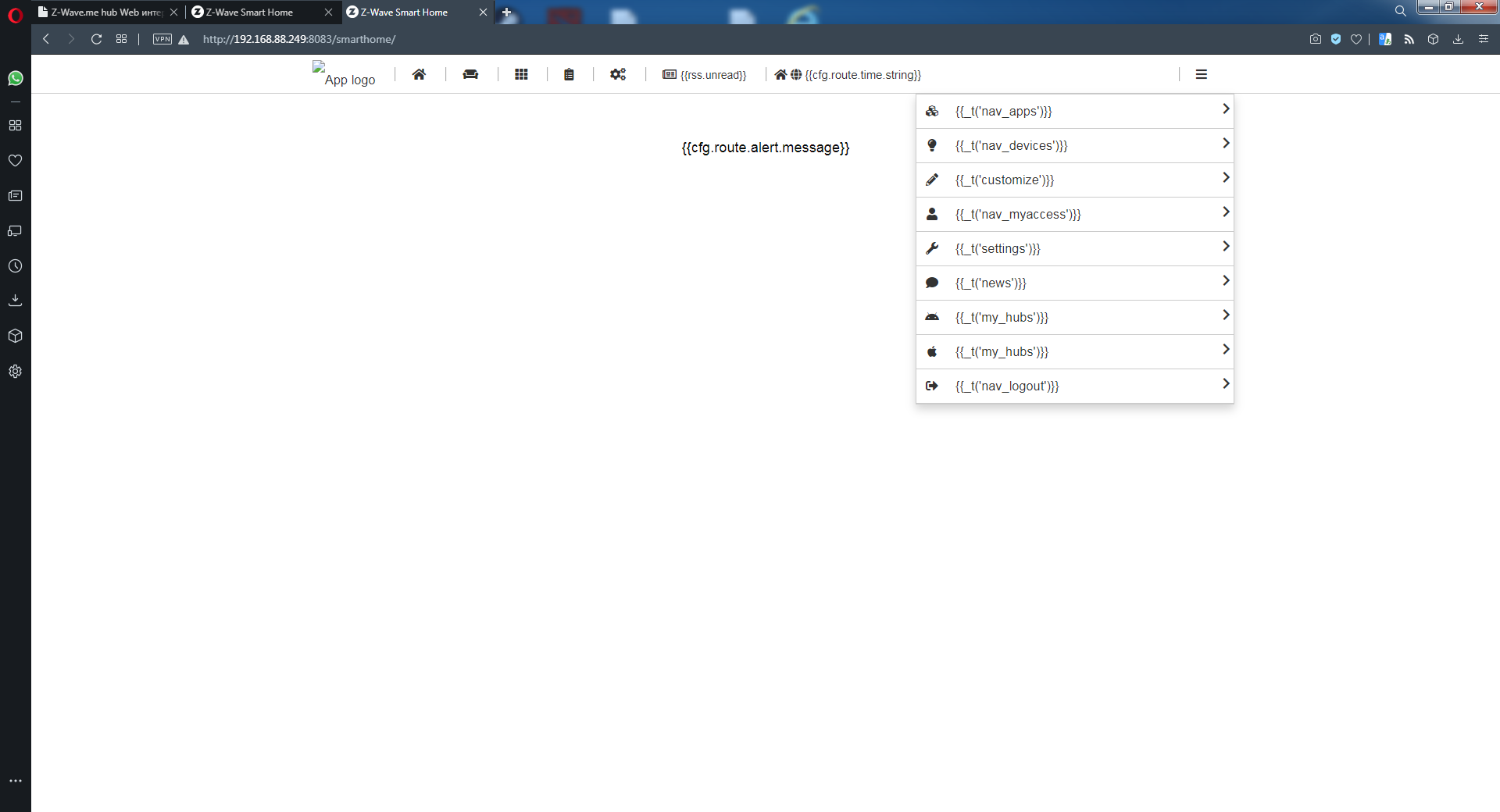Open events via the clipboard icon
This screenshot has width=1500, height=812.
pos(569,74)
